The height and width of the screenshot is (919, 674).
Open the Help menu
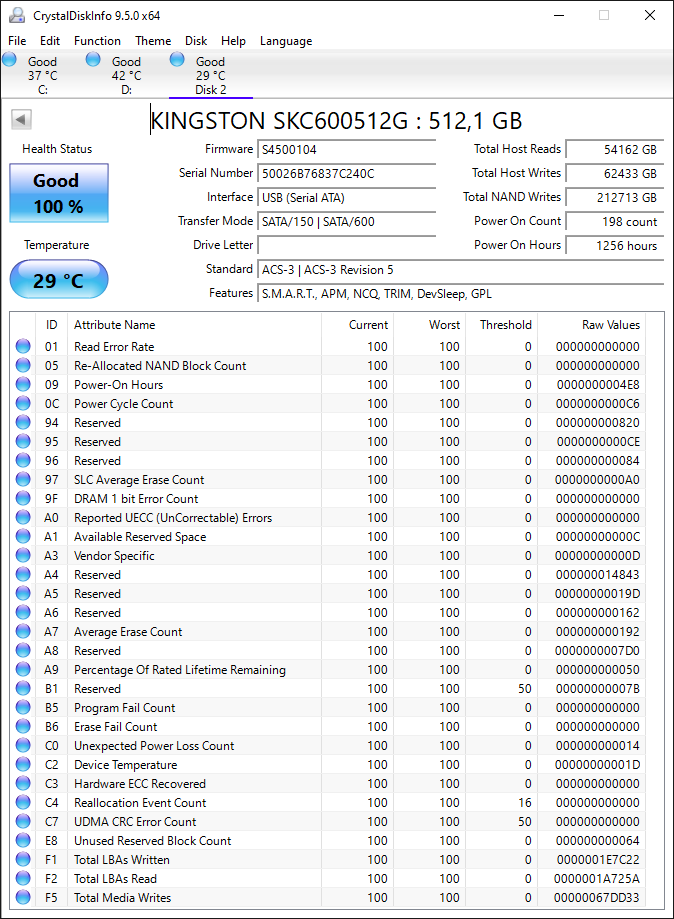(x=233, y=41)
